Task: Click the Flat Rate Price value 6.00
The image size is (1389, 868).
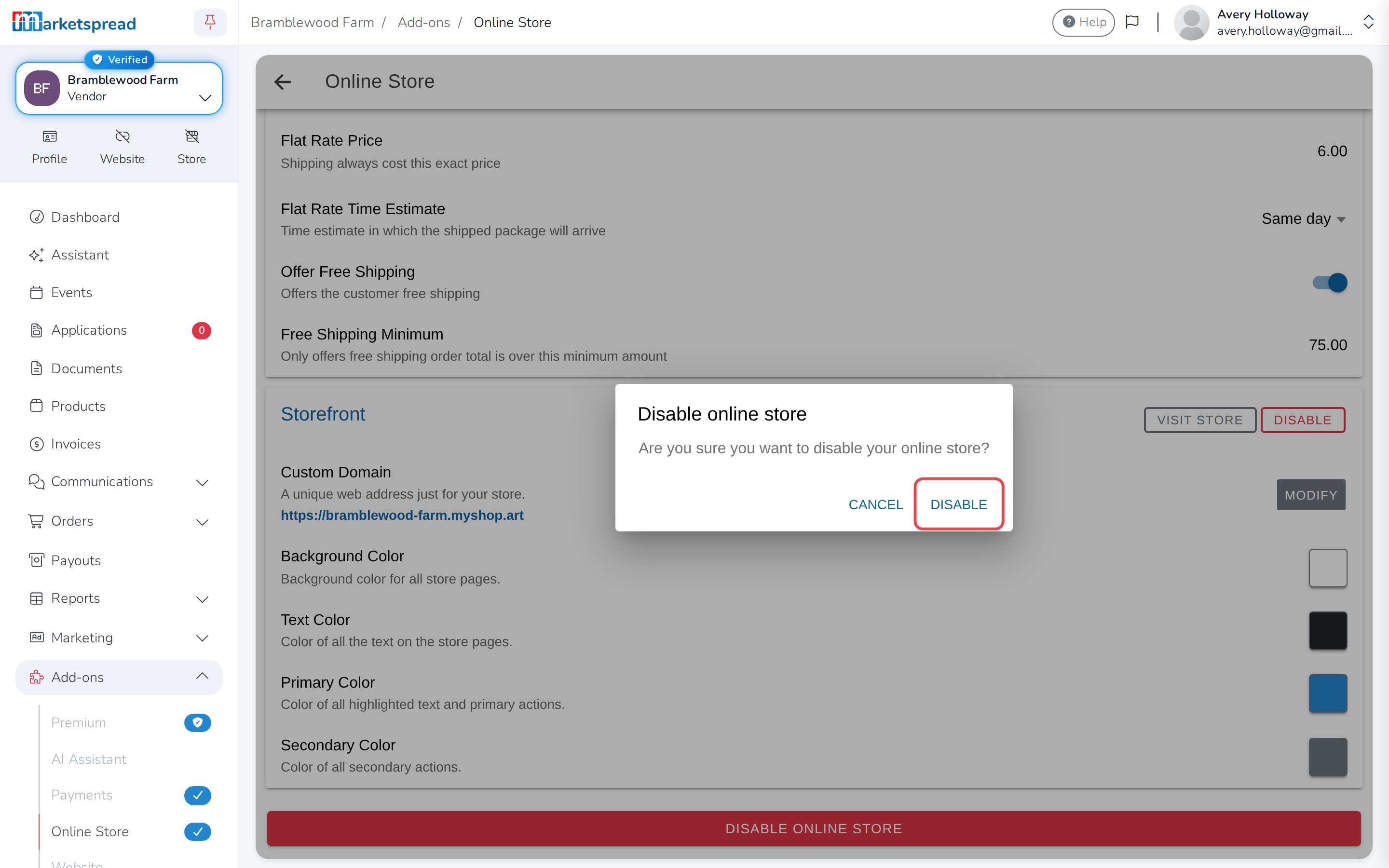Action: [1332, 151]
